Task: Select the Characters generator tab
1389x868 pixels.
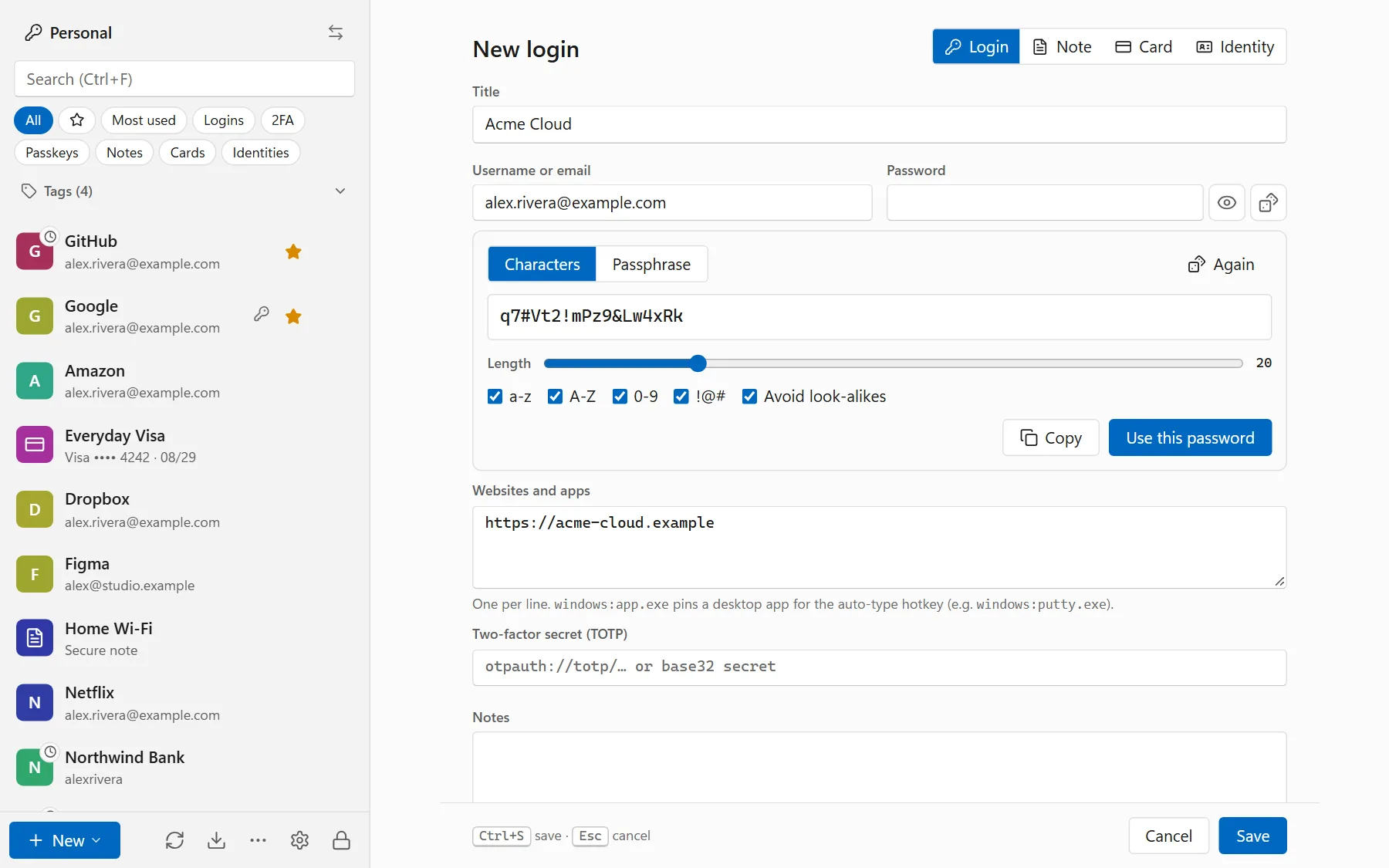Action: 542,265
